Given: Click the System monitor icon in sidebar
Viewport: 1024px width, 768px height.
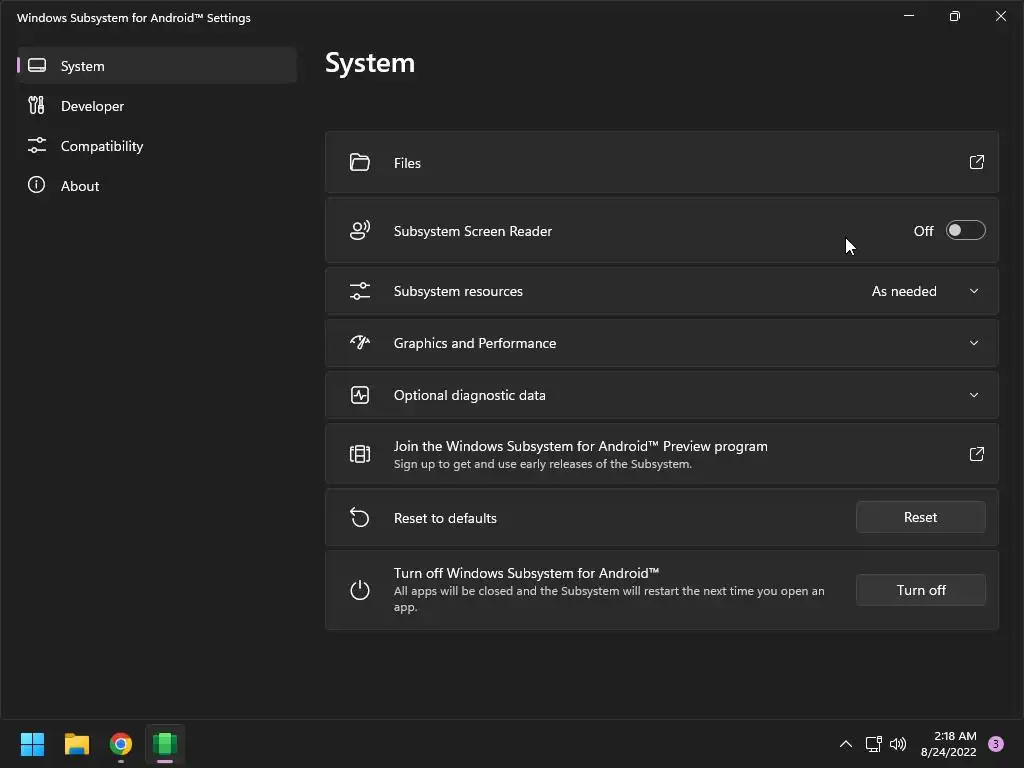Looking at the screenshot, I should point(37,65).
